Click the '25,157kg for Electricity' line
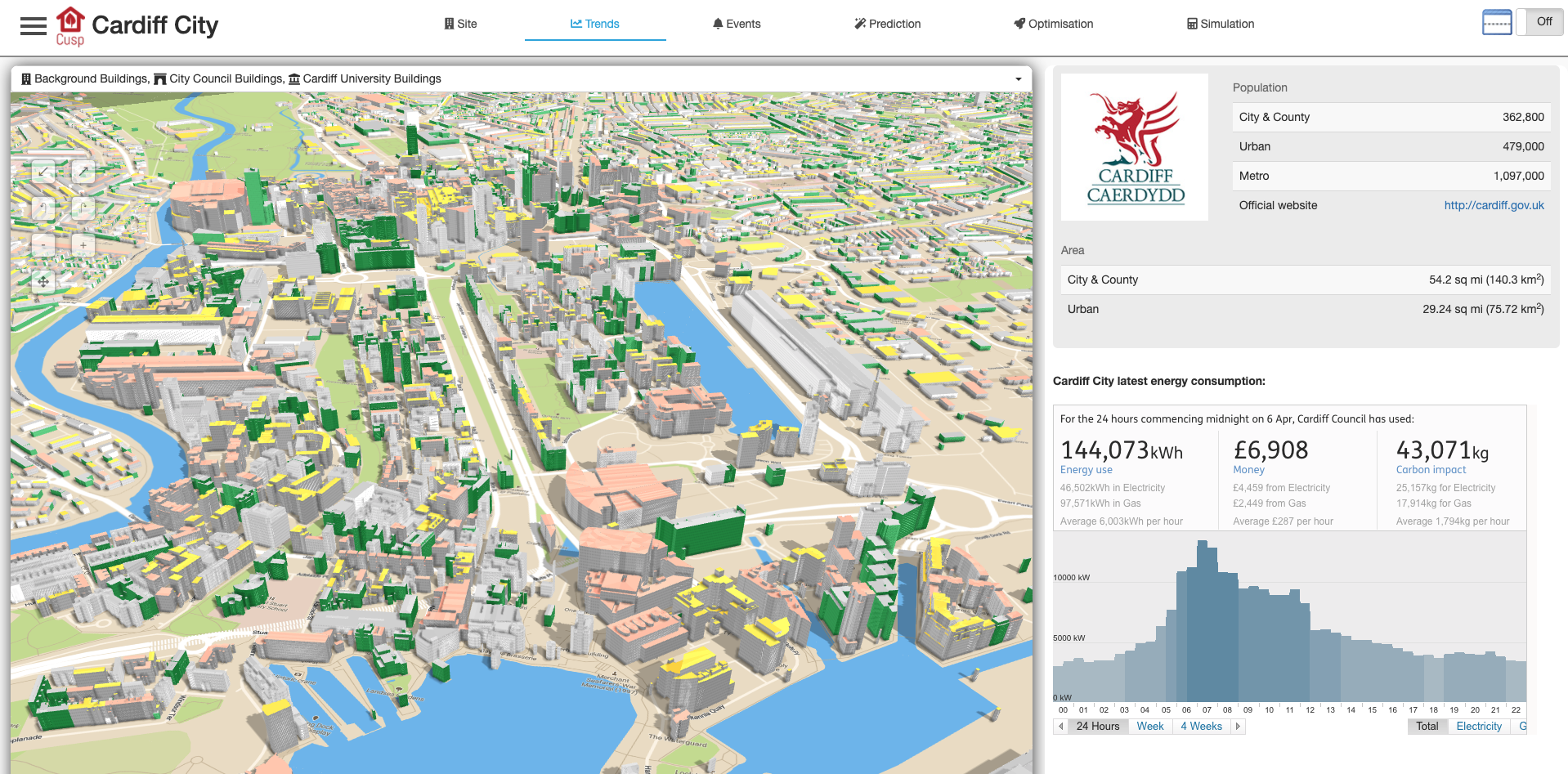Viewport: 1568px width, 774px height. coord(1445,488)
